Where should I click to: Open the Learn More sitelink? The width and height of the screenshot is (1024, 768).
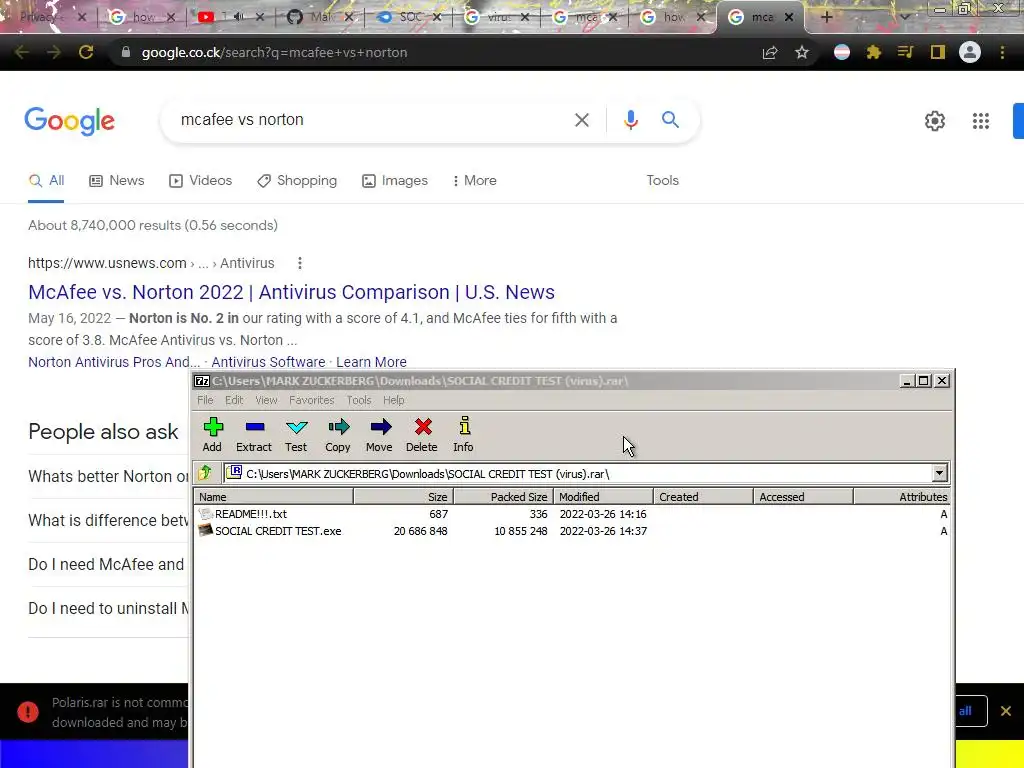371,362
